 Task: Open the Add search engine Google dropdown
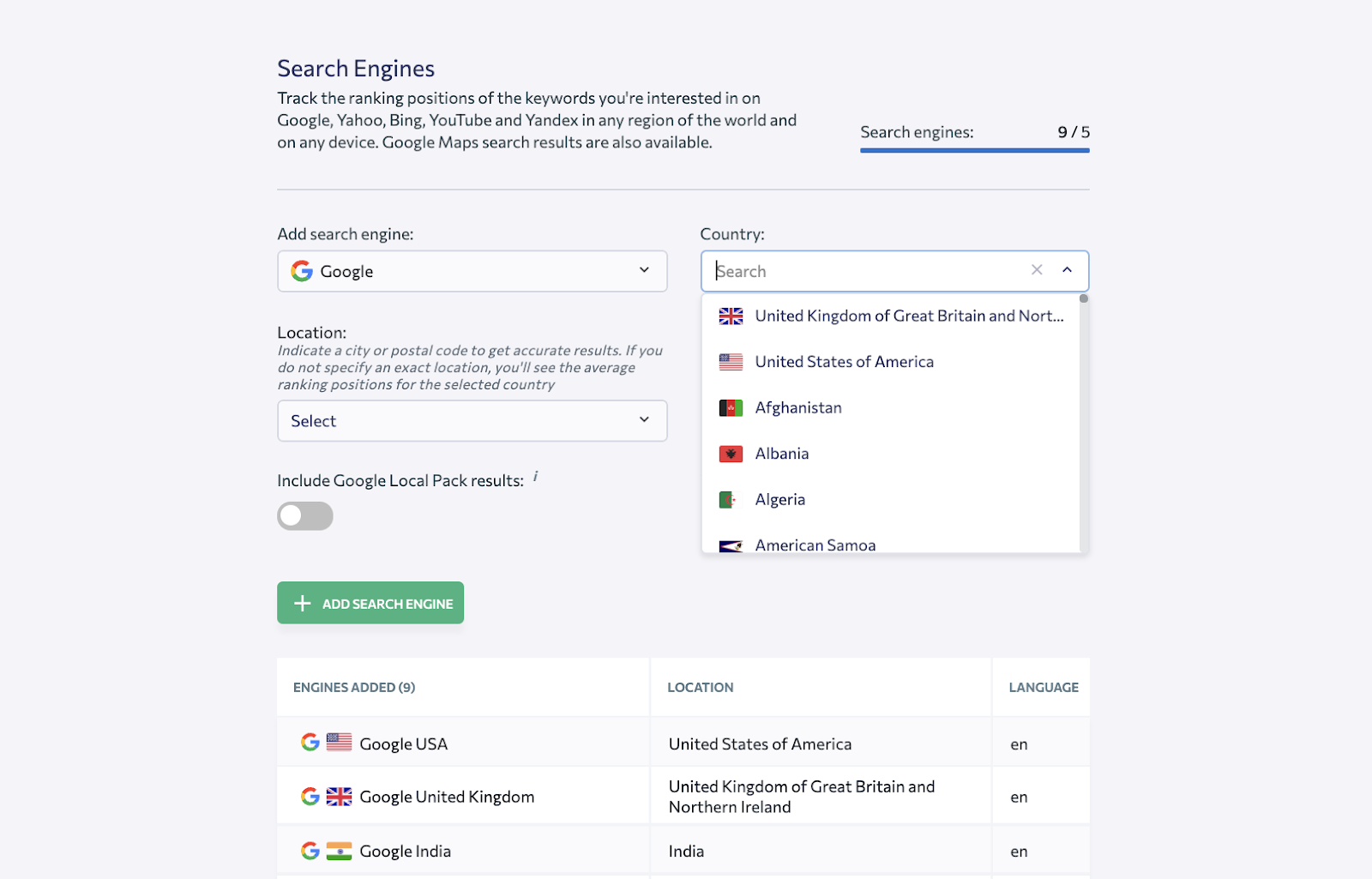(472, 271)
